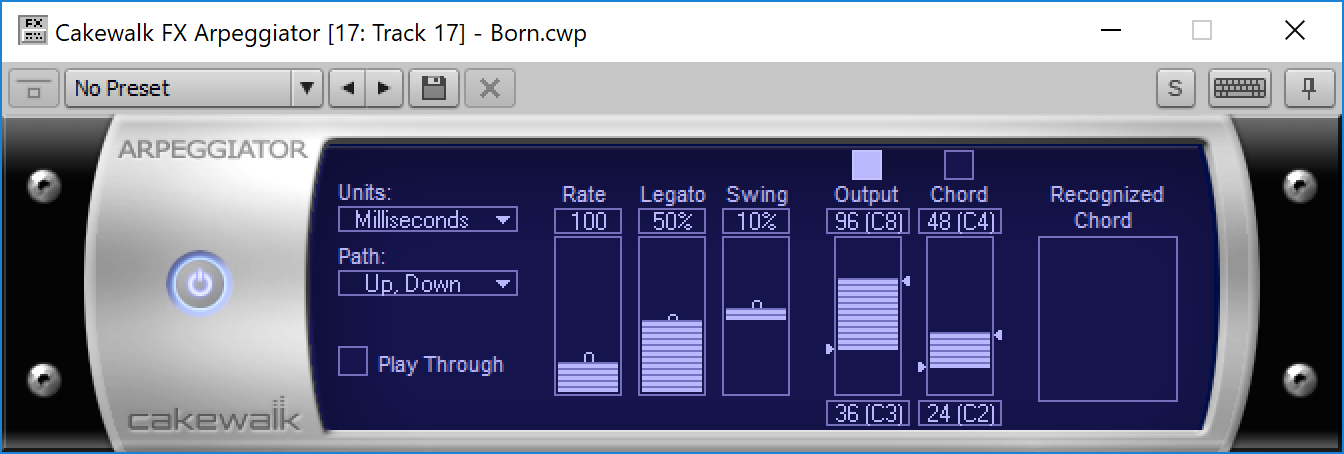Click the Rate value field showing 100
The image size is (1344, 454).
point(588,221)
